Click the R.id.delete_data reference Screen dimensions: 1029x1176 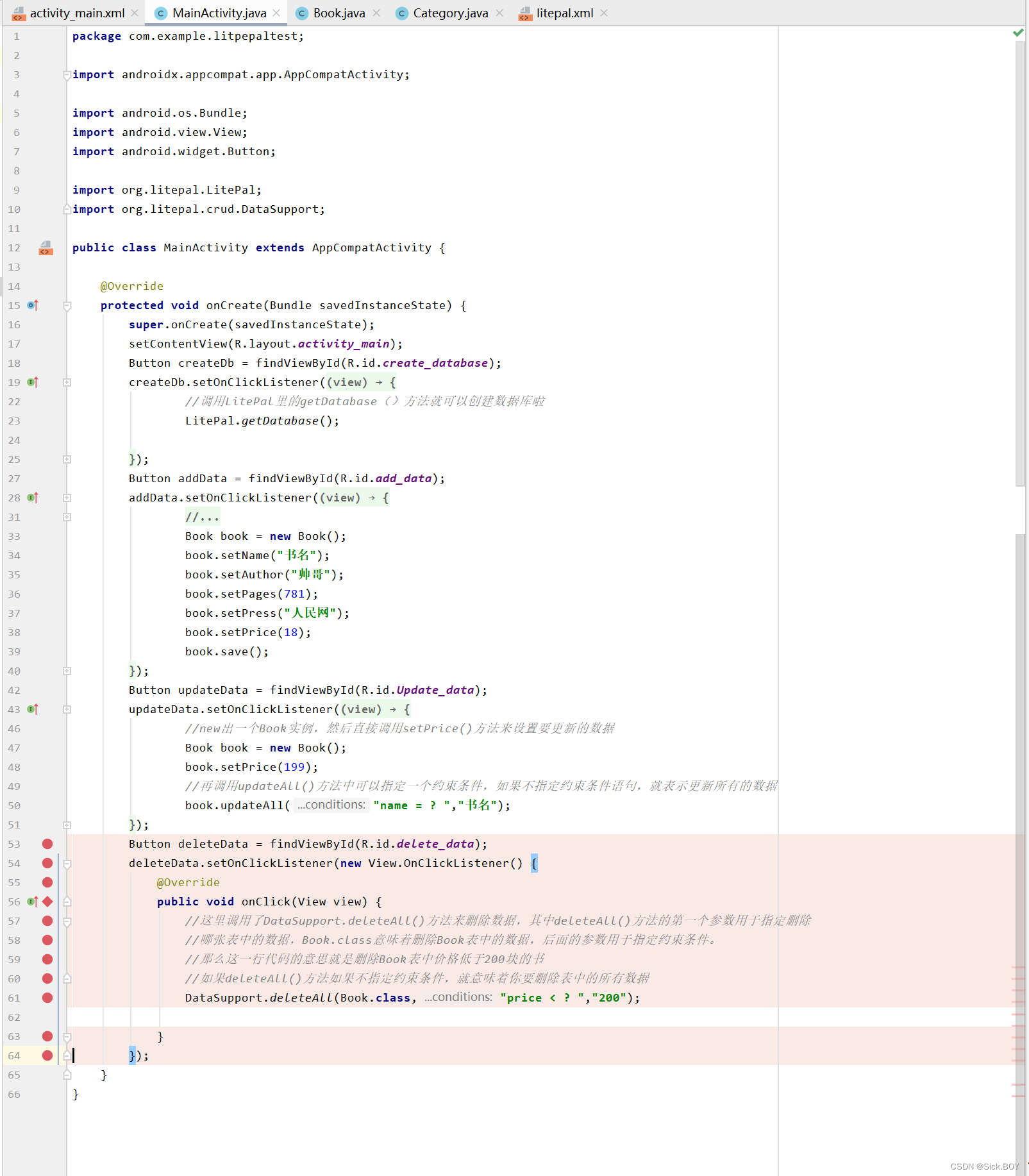(417, 844)
